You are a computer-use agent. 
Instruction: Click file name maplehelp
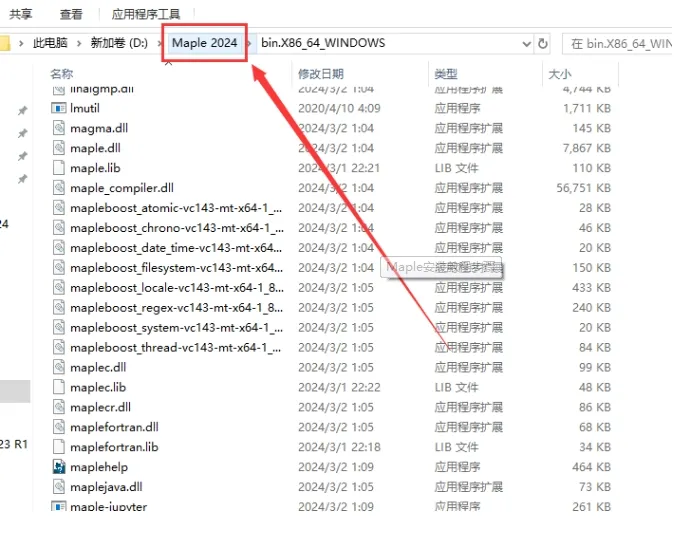[99, 467]
